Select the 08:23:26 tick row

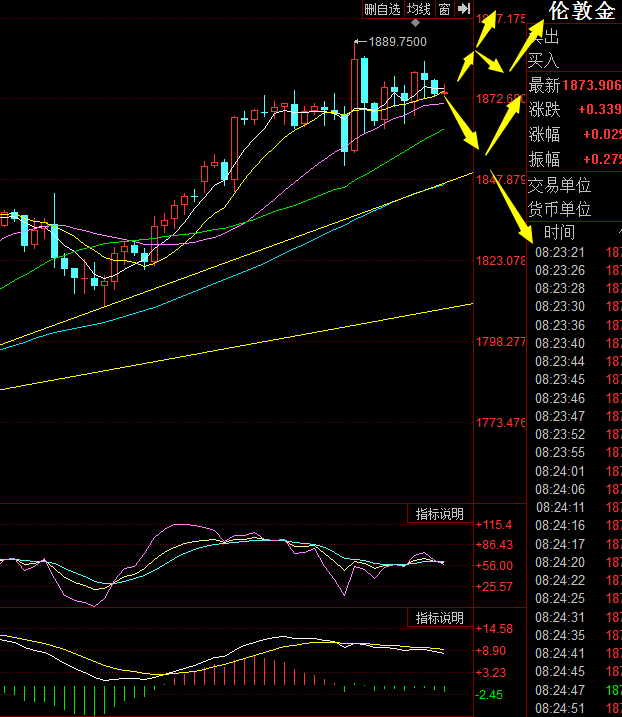[x=578, y=270]
